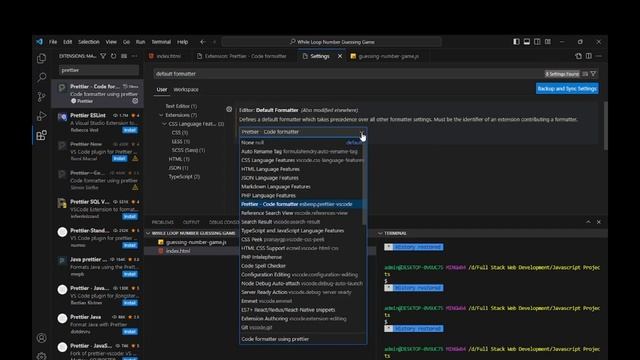Install the Java prettier extension
640x360 pixels.
(130, 274)
